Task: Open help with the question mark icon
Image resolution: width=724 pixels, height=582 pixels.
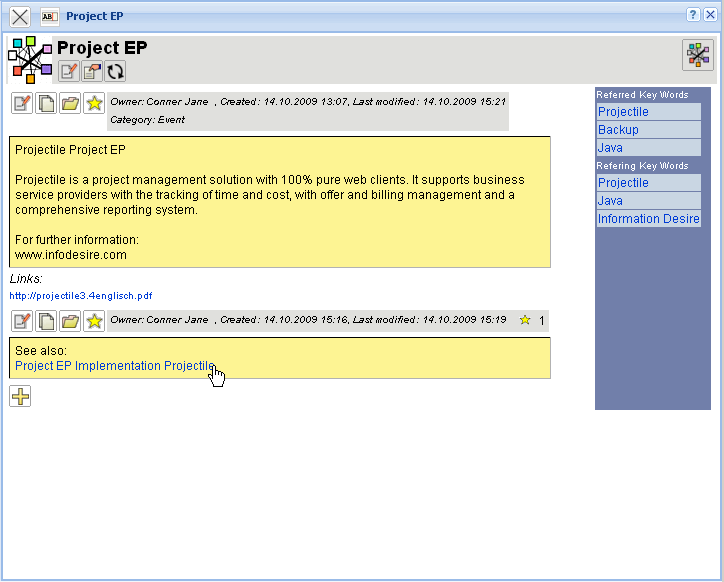Action: [x=693, y=15]
